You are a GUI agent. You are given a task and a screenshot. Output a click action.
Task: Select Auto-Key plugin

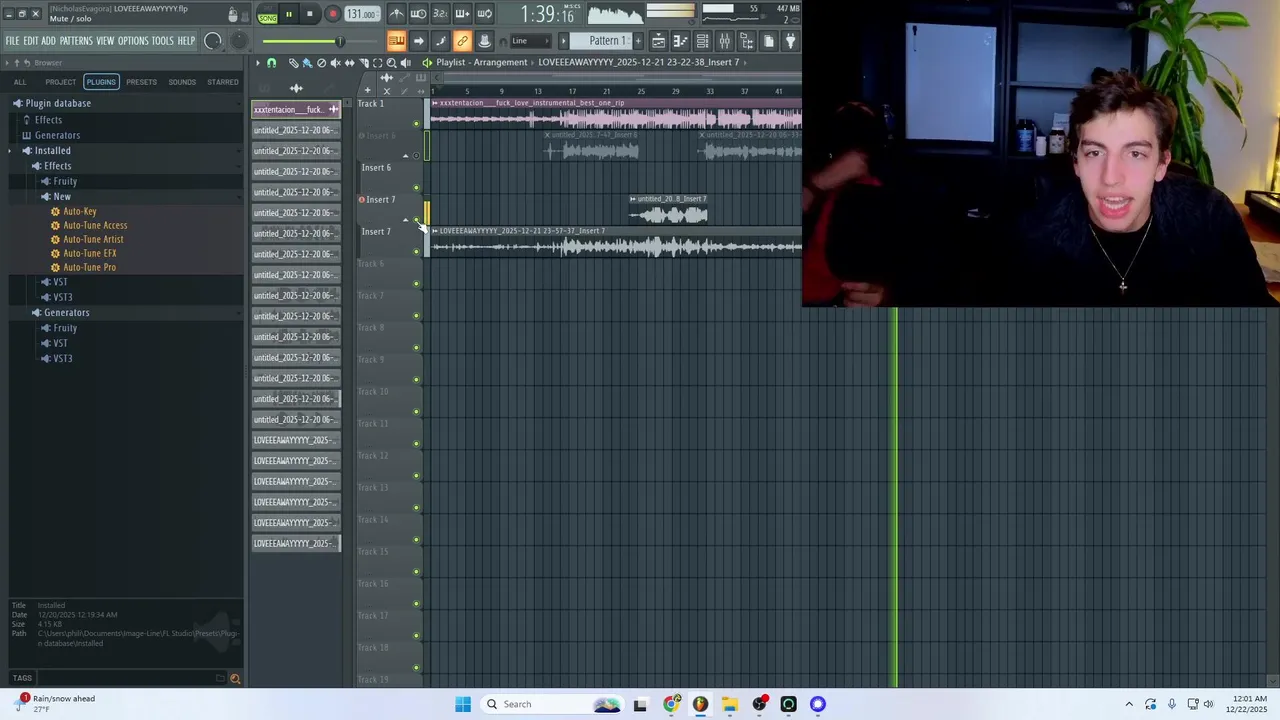coord(80,211)
